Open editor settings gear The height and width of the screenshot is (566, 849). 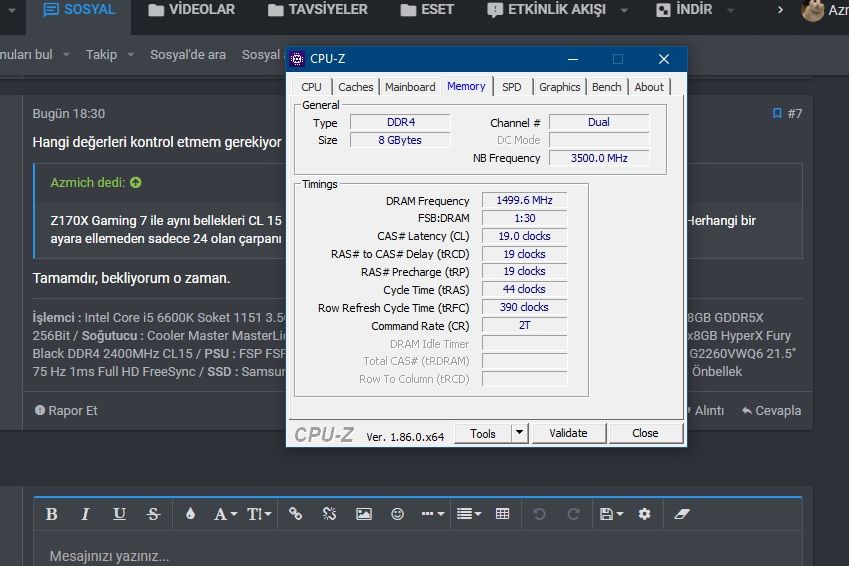[644, 513]
